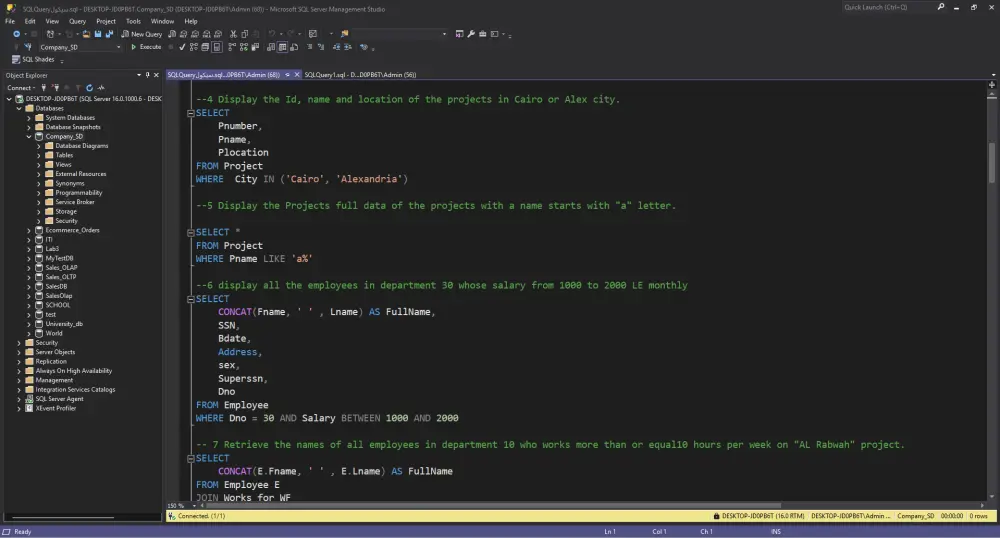This screenshot has width=1000, height=538.
Task: Switch output to Results to File
Action: [x=294, y=47]
